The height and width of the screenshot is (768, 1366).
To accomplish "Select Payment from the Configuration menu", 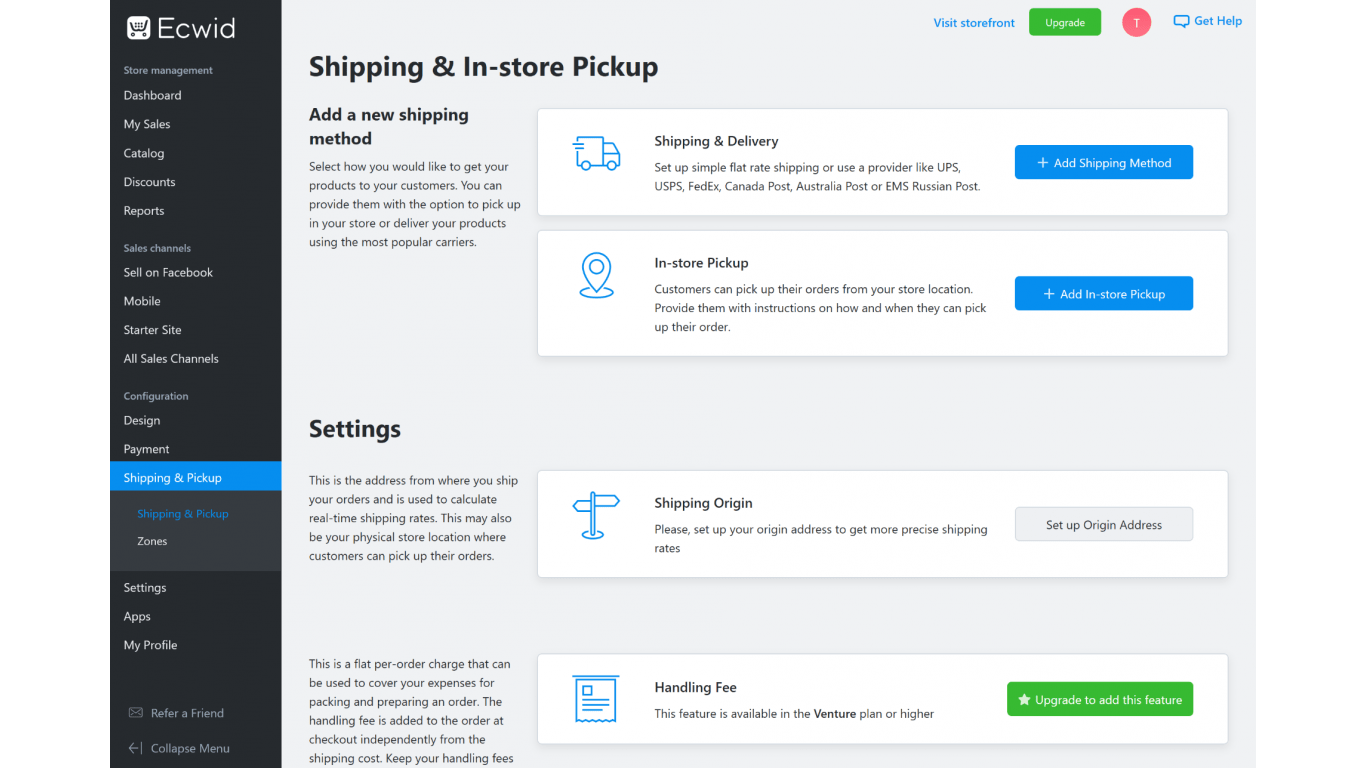I will point(146,449).
